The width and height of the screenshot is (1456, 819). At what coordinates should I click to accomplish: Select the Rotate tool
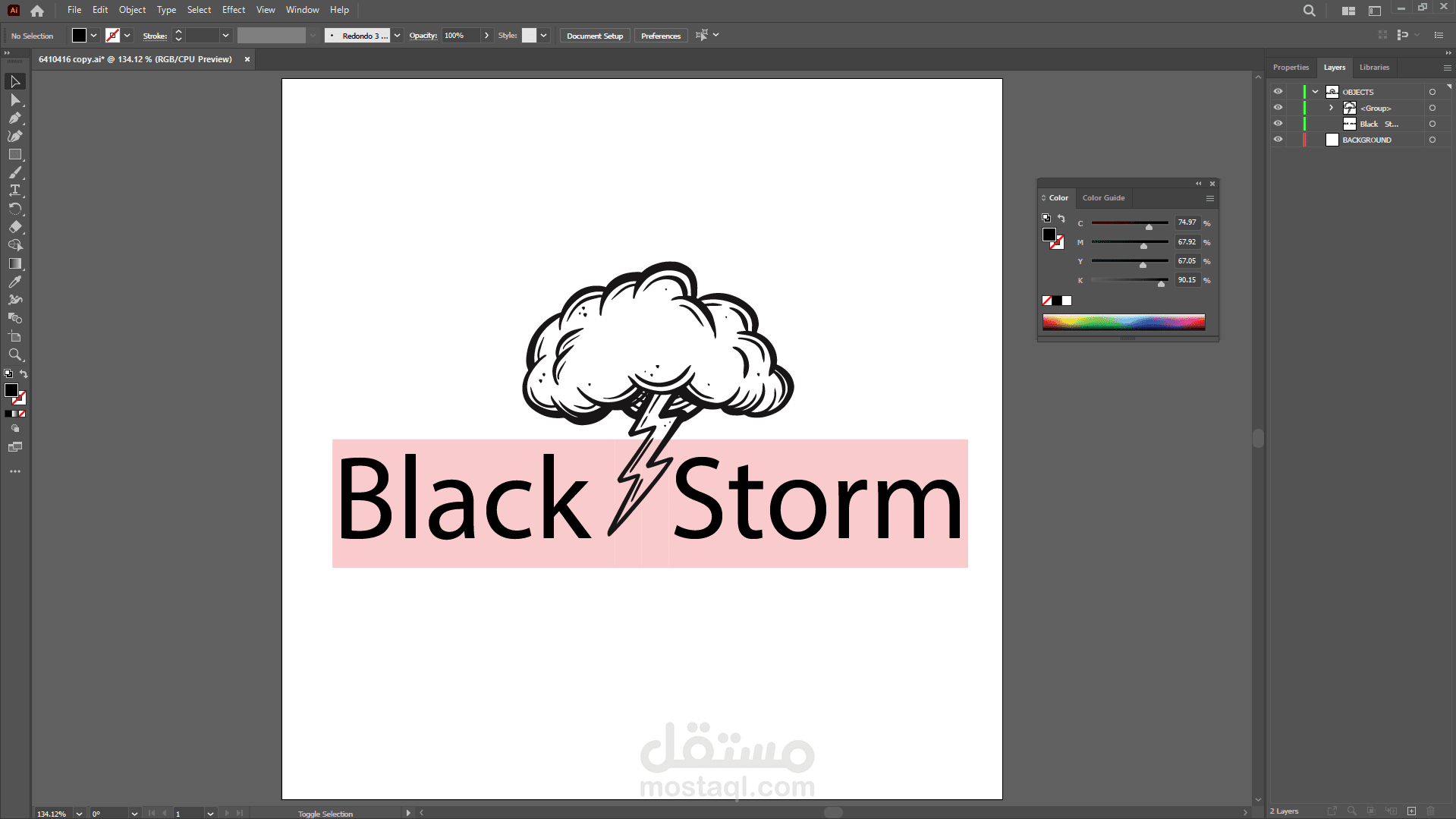(15, 209)
